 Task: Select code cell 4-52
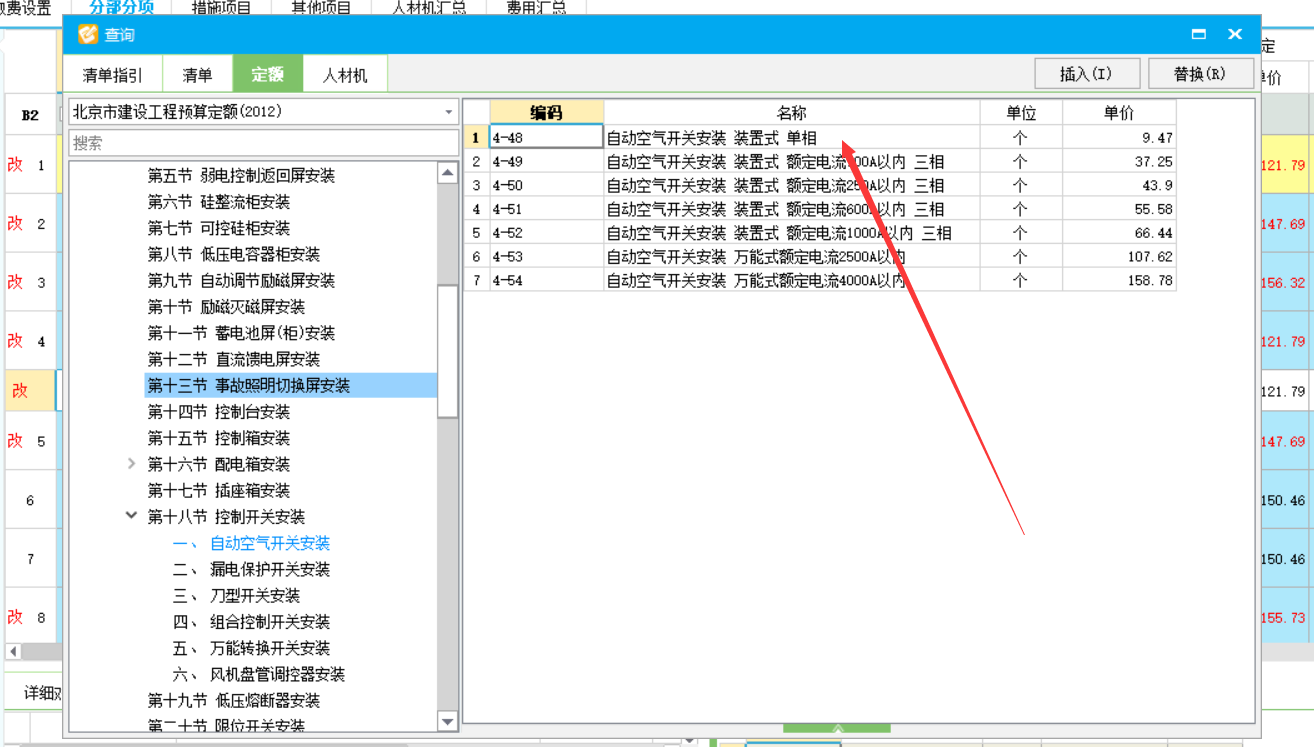point(546,233)
